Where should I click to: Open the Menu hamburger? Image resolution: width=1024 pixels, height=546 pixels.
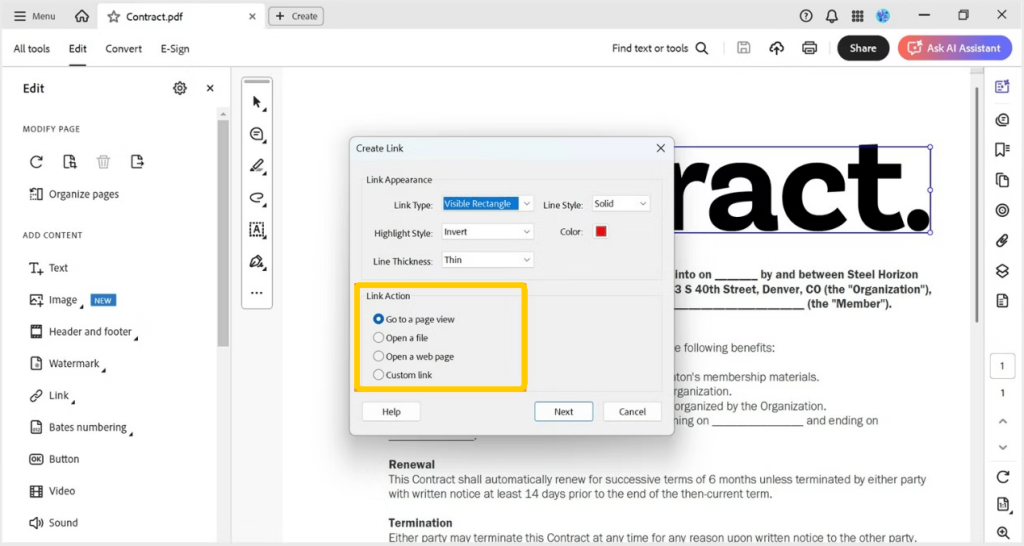(35, 16)
